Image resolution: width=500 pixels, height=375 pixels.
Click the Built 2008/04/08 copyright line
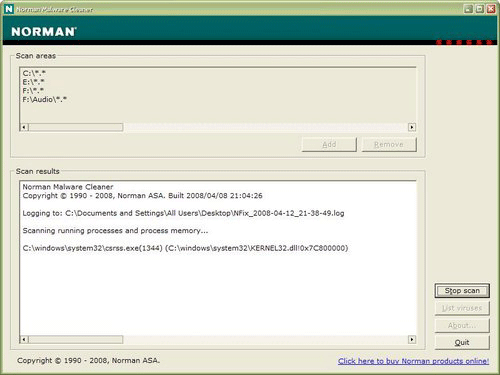click(143, 196)
